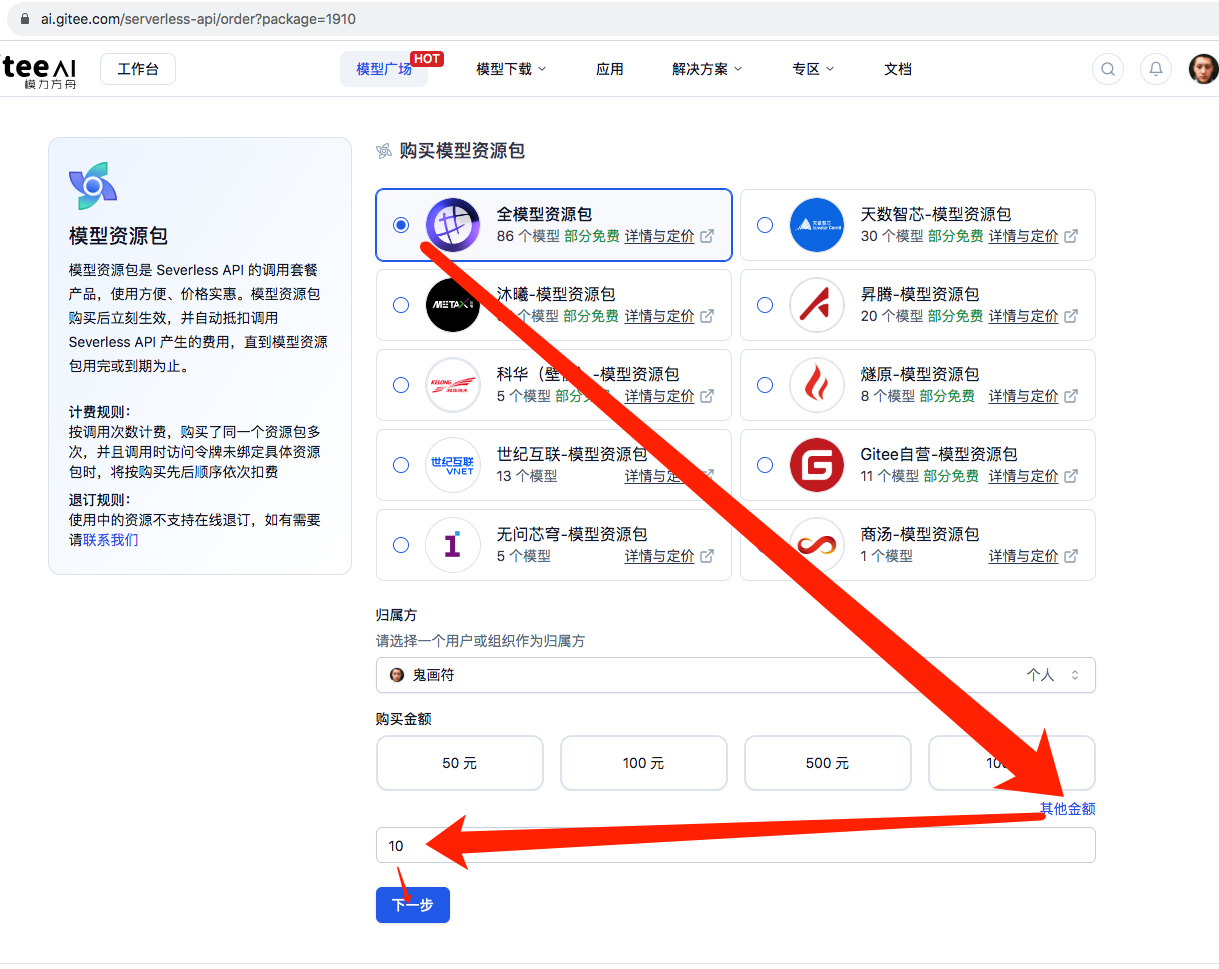The image size is (1219, 969).
Task: Open 详情与定价 for 昇腾
Action: [x=1023, y=316]
